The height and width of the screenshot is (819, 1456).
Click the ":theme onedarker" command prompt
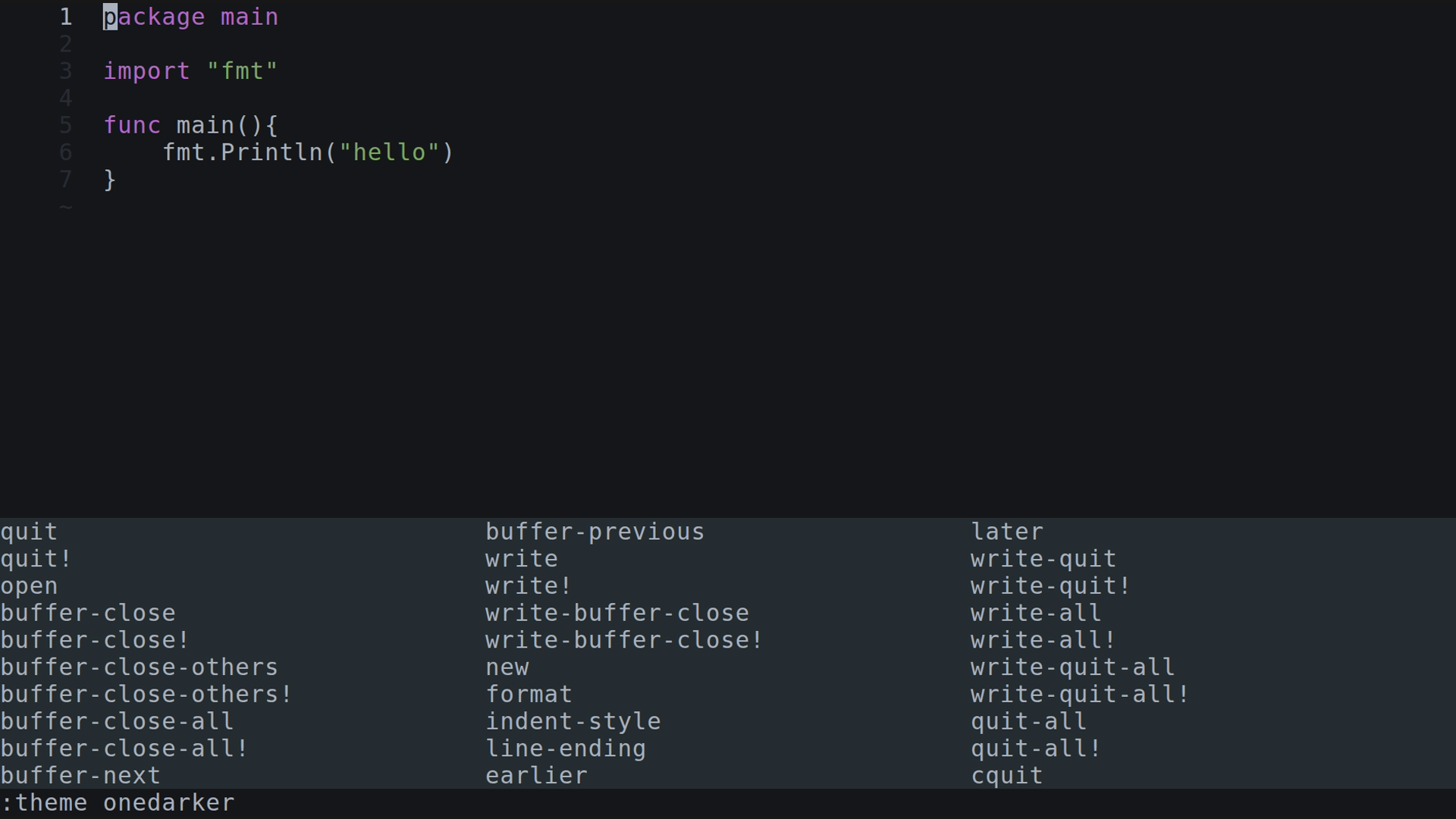click(118, 803)
